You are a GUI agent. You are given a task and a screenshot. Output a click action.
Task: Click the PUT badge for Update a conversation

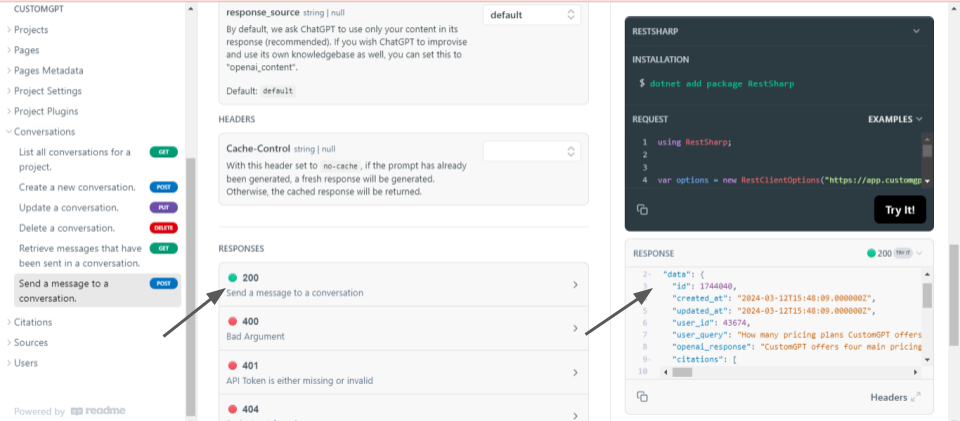[x=163, y=207]
